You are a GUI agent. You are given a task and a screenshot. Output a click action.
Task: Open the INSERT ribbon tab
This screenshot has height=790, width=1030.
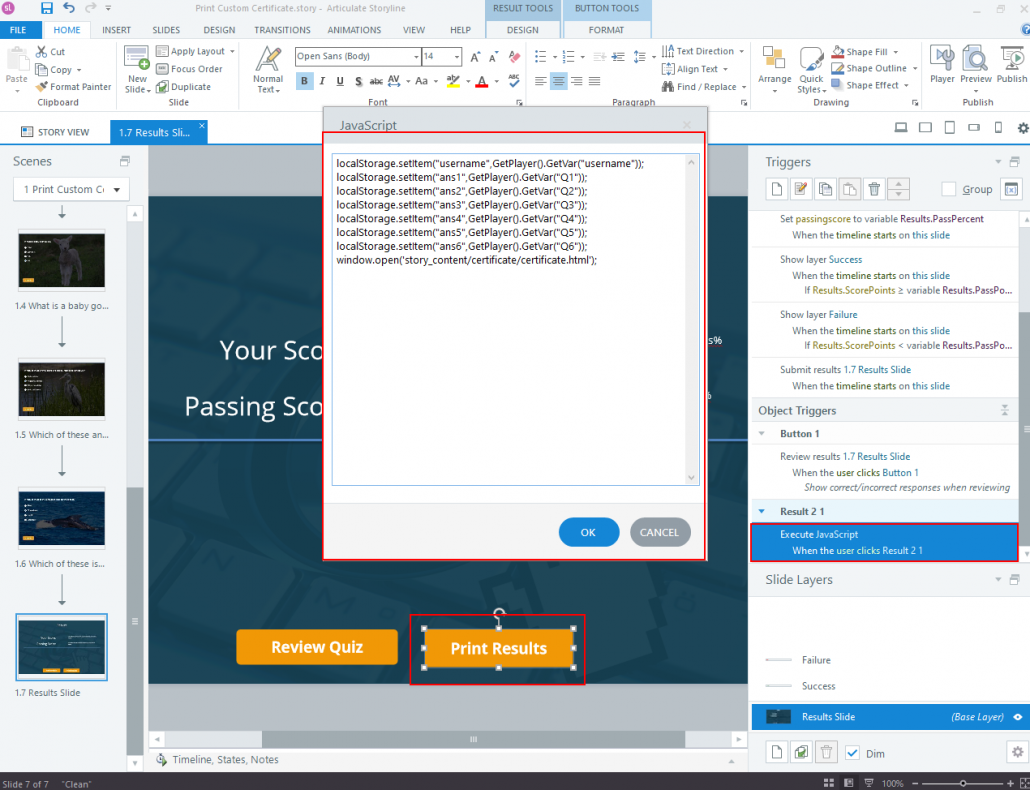pyautogui.click(x=116, y=29)
